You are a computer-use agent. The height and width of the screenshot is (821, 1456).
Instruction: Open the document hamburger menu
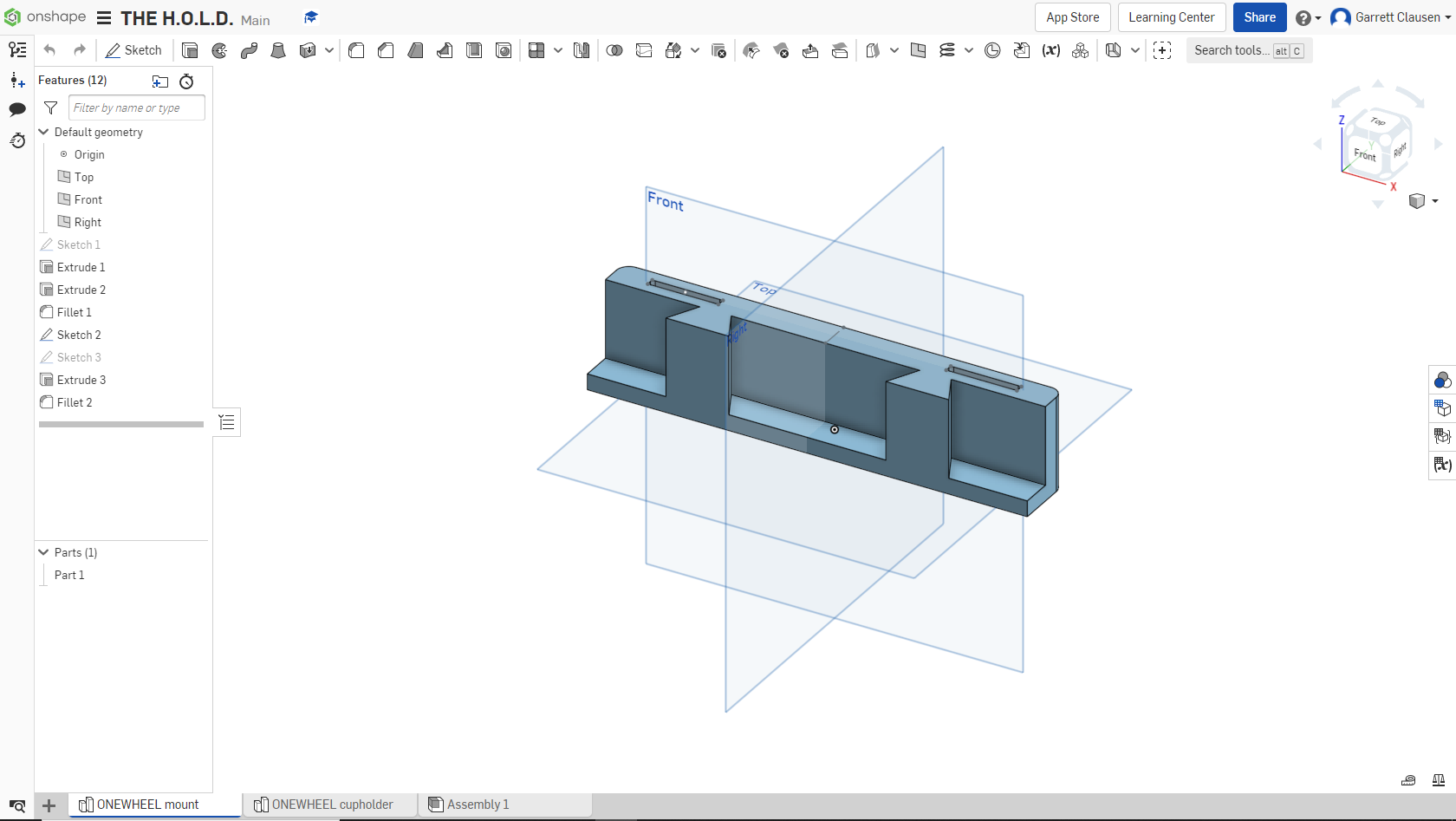click(x=104, y=18)
